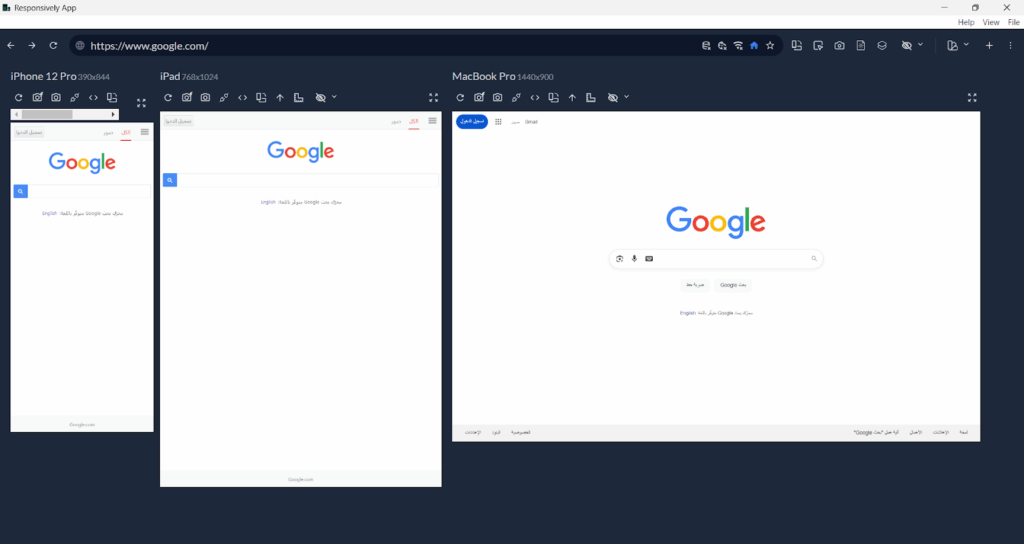Click the Google search box in iPad preview
The height and width of the screenshot is (544, 1024).
tap(308, 180)
